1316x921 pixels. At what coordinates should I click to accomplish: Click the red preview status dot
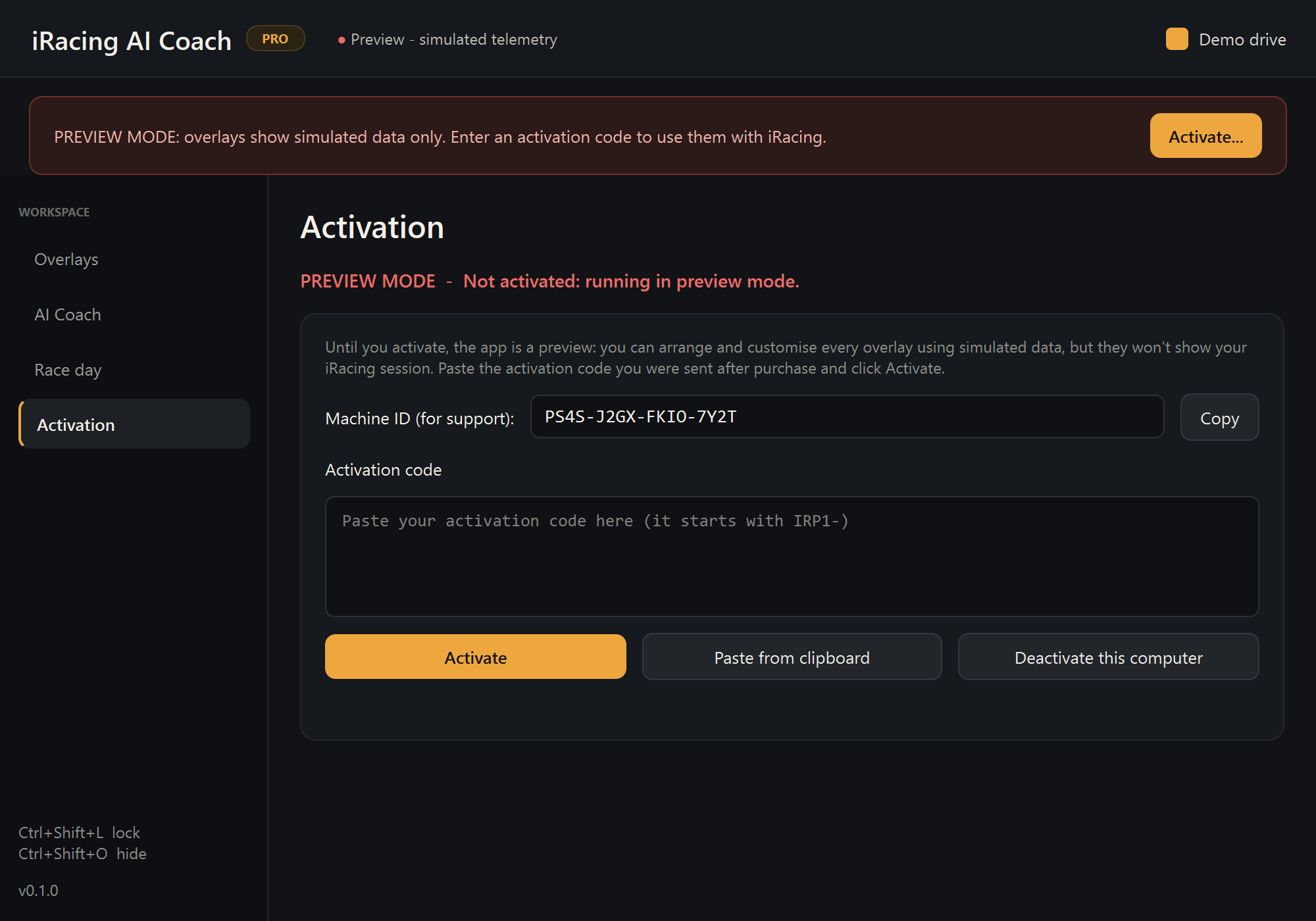click(342, 40)
